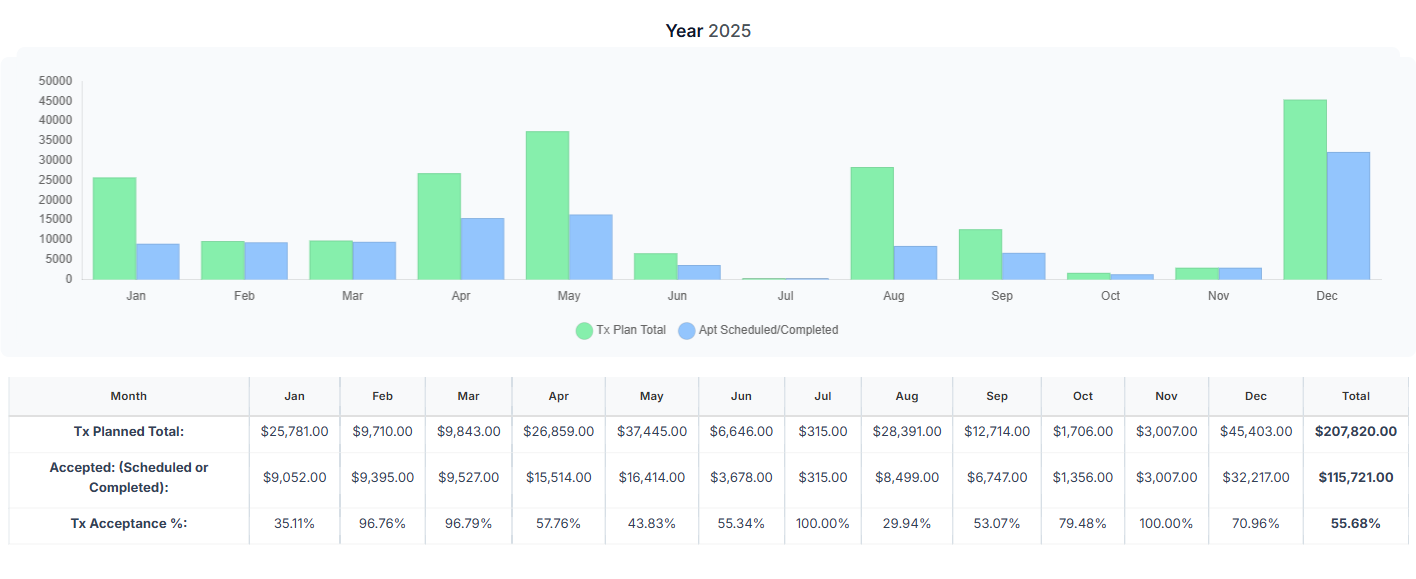Select the blue March scheduled bar

click(374, 260)
